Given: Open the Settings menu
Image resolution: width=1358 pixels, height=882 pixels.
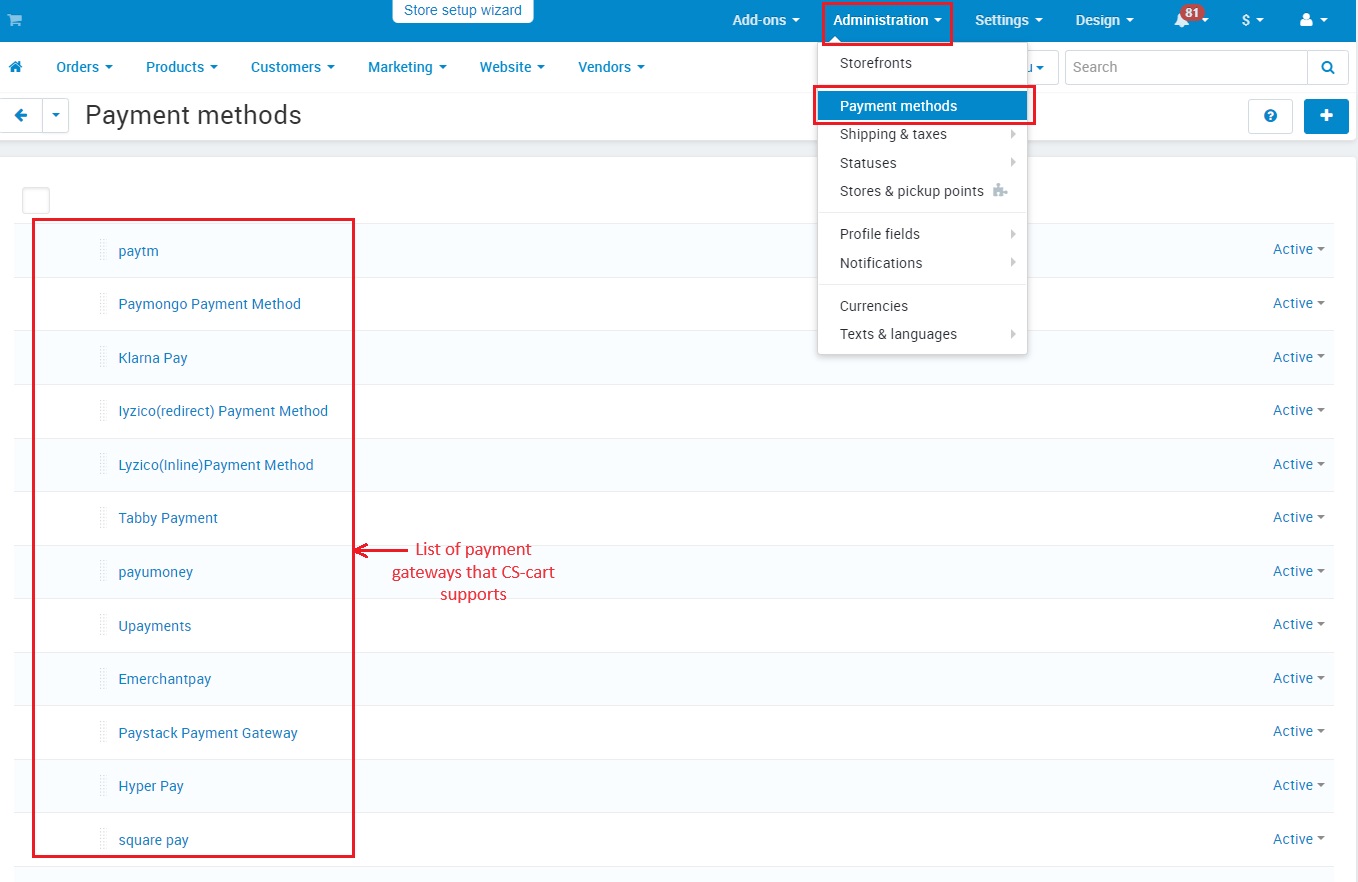Looking at the screenshot, I should [x=1009, y=20].
